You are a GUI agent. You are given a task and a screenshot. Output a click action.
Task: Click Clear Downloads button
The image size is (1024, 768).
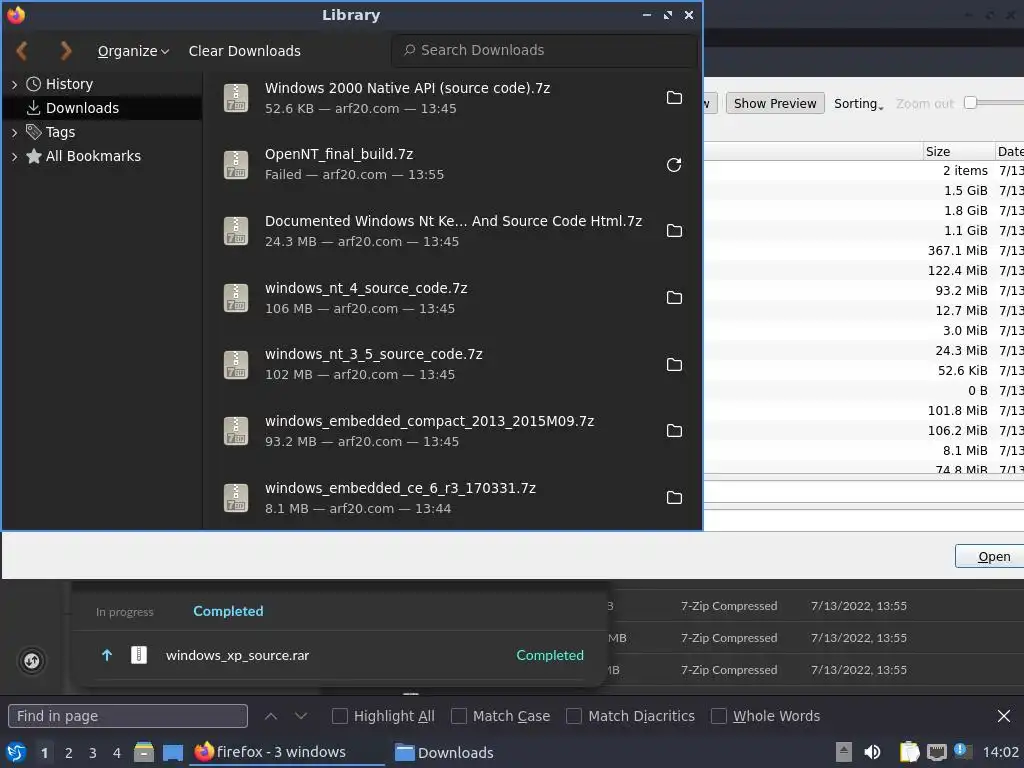245,51
